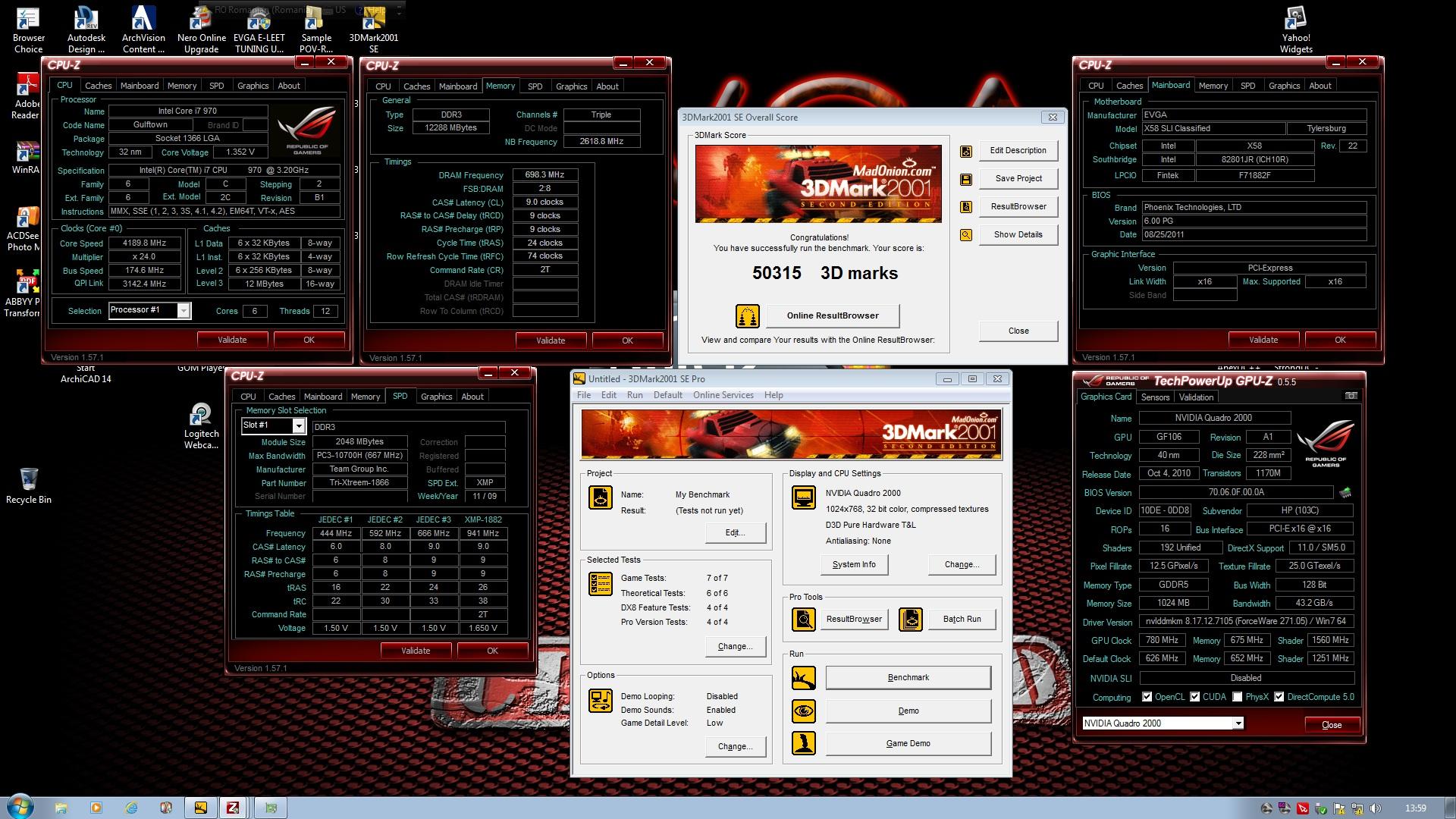Screen dimensions: 1456x819
Task: Click the Online ResultBrowser button
Action: [x=832, y=316]
